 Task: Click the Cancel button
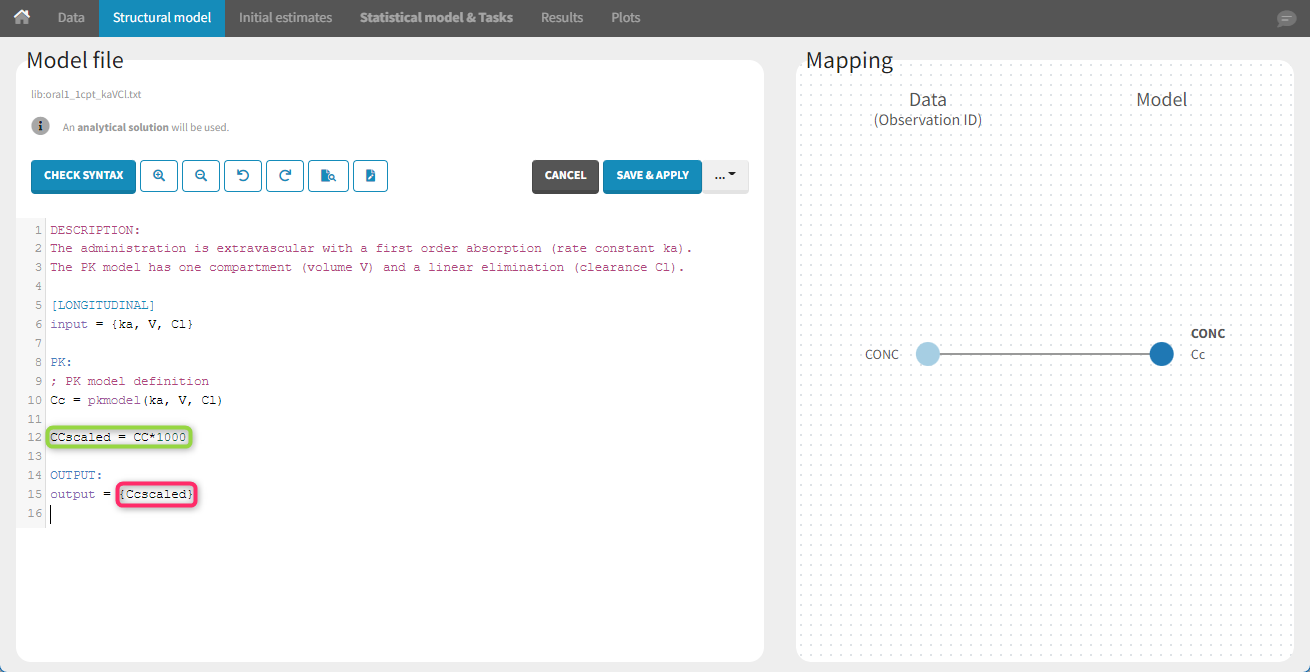tap(565, 176)
